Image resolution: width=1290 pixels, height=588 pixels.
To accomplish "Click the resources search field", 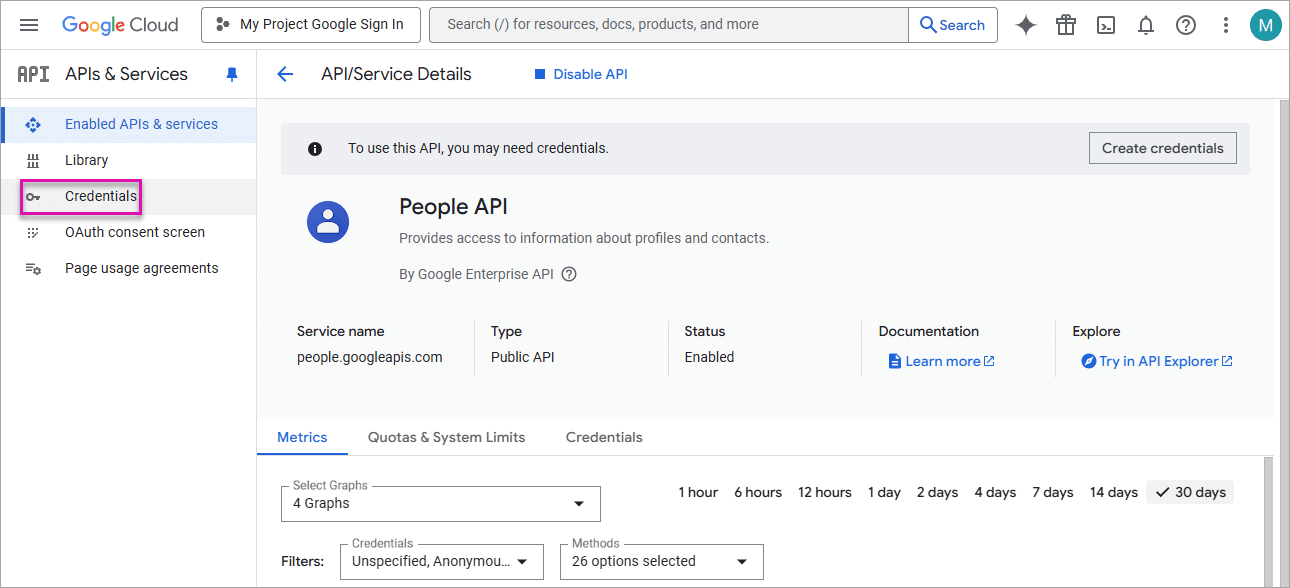I will [668, 24].
